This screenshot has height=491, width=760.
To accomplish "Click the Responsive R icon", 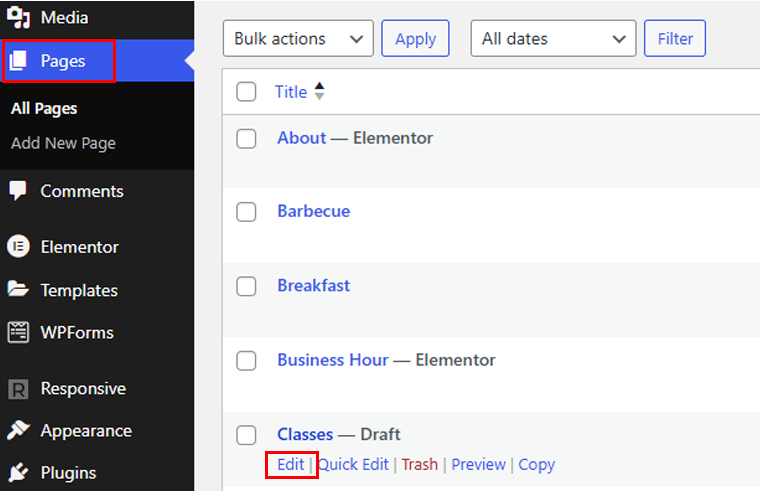I will click(x=18, y=389).
